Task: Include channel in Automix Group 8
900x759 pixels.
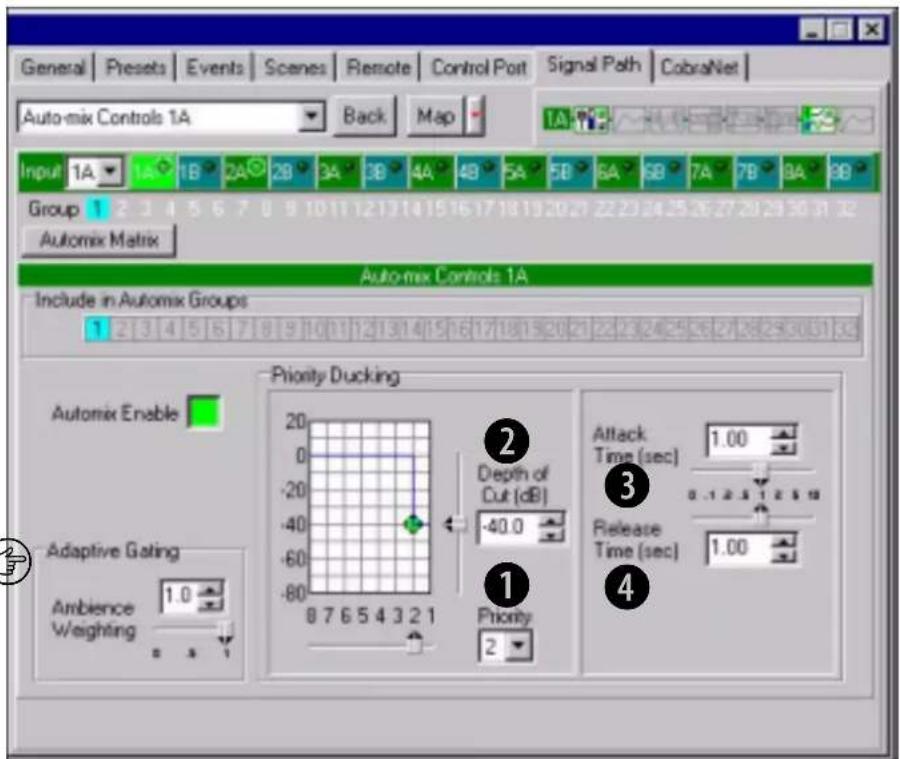Action: (265, 330)
